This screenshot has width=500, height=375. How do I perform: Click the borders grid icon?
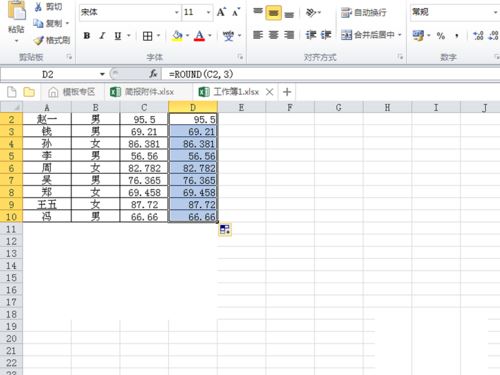(147, 36)
